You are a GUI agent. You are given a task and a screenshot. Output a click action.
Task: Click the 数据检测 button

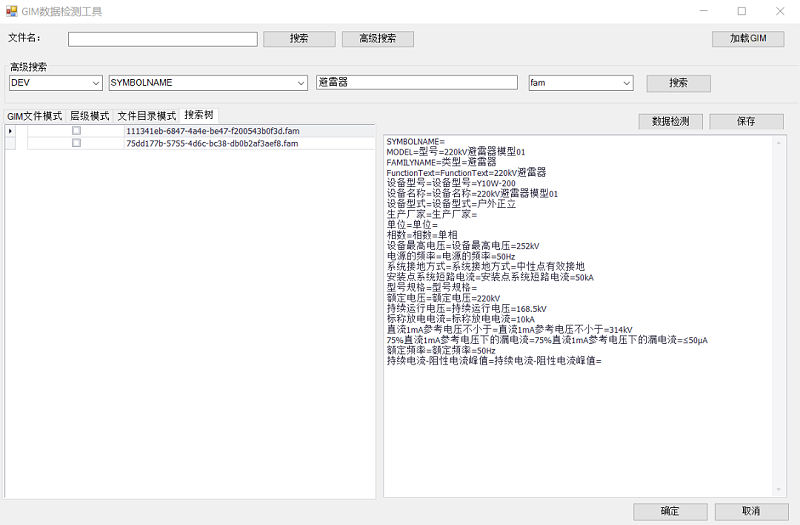pos(670,121)
